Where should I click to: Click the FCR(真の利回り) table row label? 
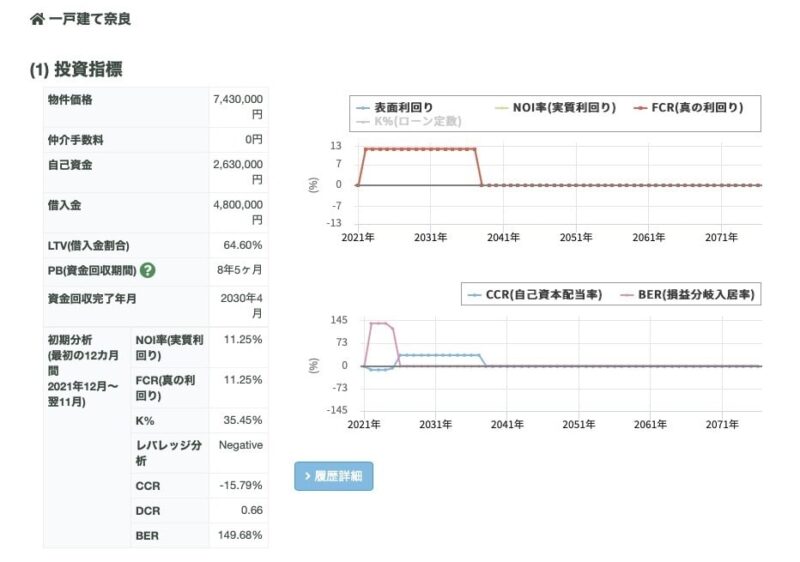click(x=165, y=388)
